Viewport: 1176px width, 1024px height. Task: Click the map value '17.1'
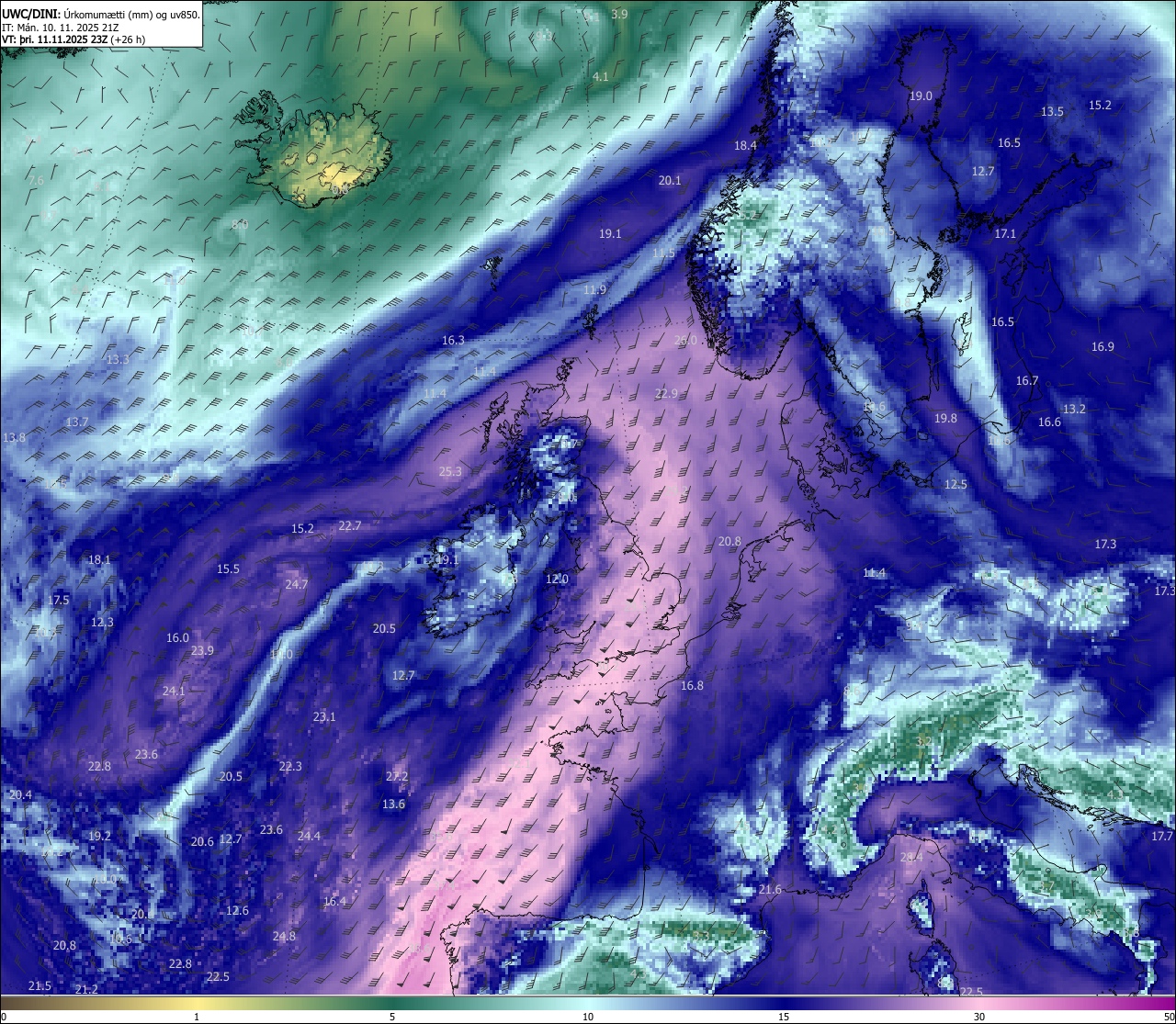pyautogui.click(x=1005, y=233)
